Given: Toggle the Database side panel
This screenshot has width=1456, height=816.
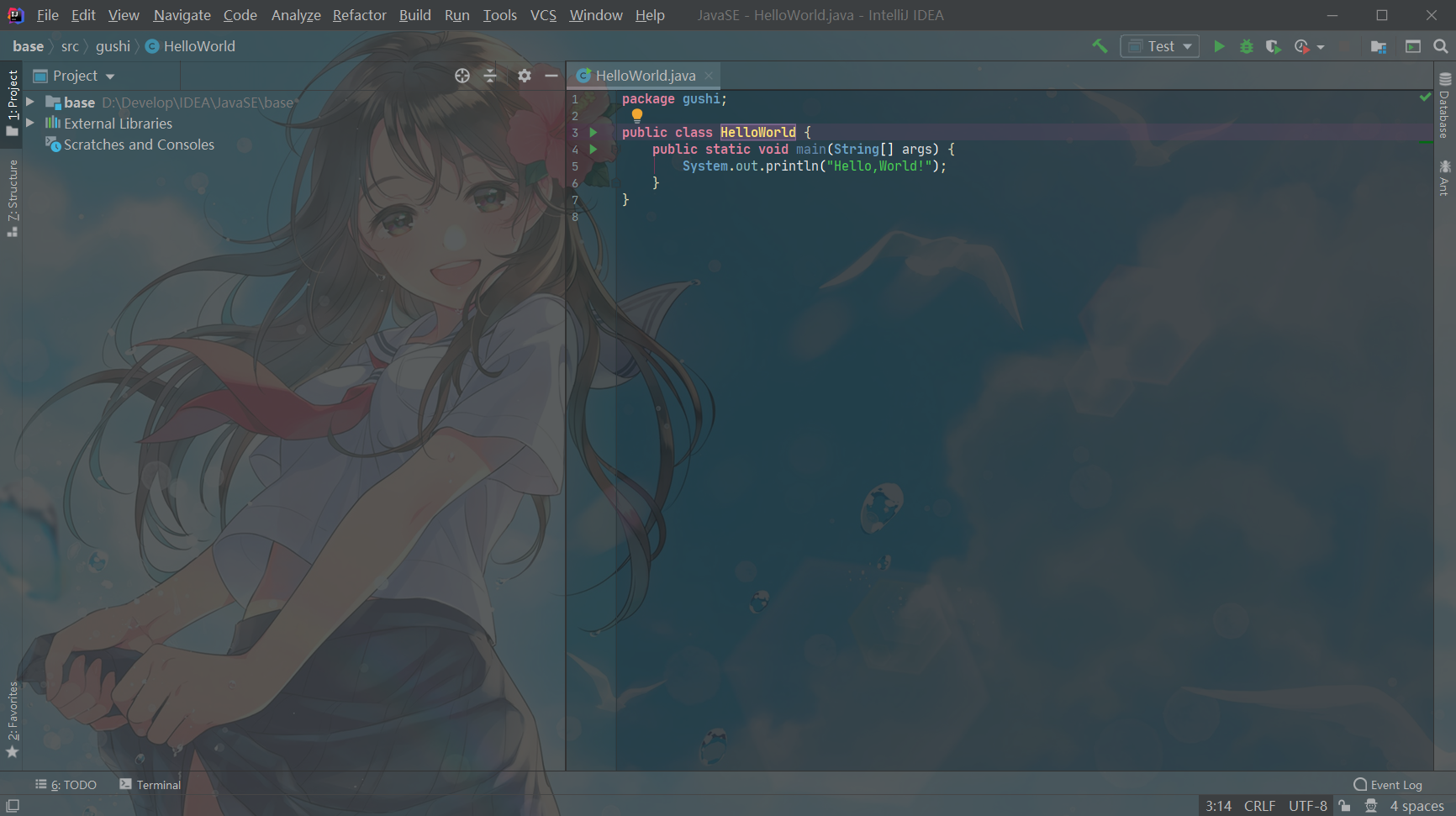Looking at the screenshot, I should (x=1444, y=105).
